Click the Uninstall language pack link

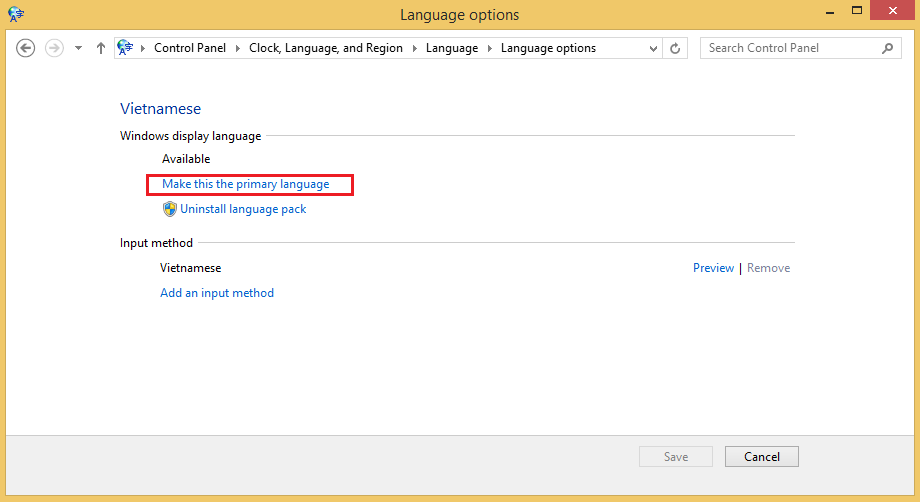click(x=243, y=209)
